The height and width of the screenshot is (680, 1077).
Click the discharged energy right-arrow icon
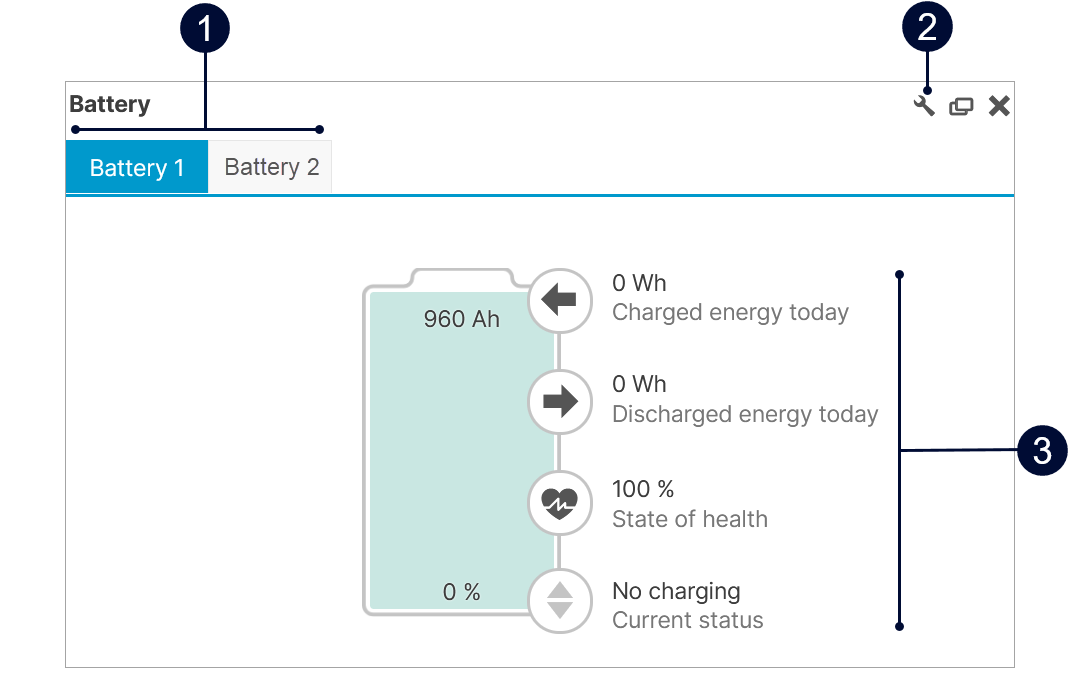point(560,401)
